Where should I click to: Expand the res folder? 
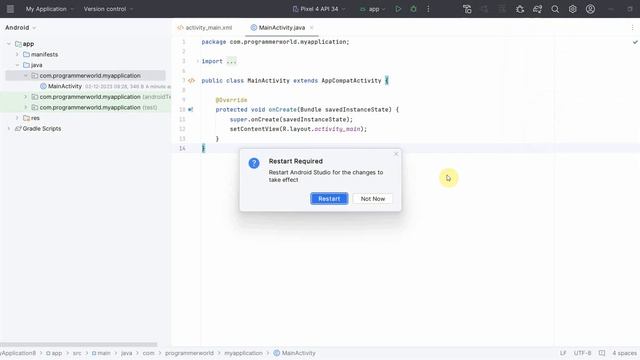tap(17, 118)
